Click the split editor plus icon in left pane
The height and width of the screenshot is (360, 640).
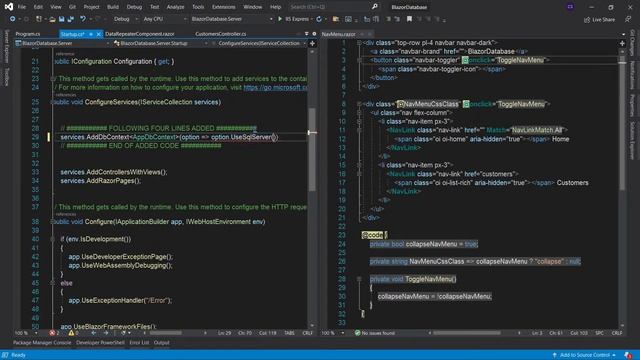[x=312, y=43]
